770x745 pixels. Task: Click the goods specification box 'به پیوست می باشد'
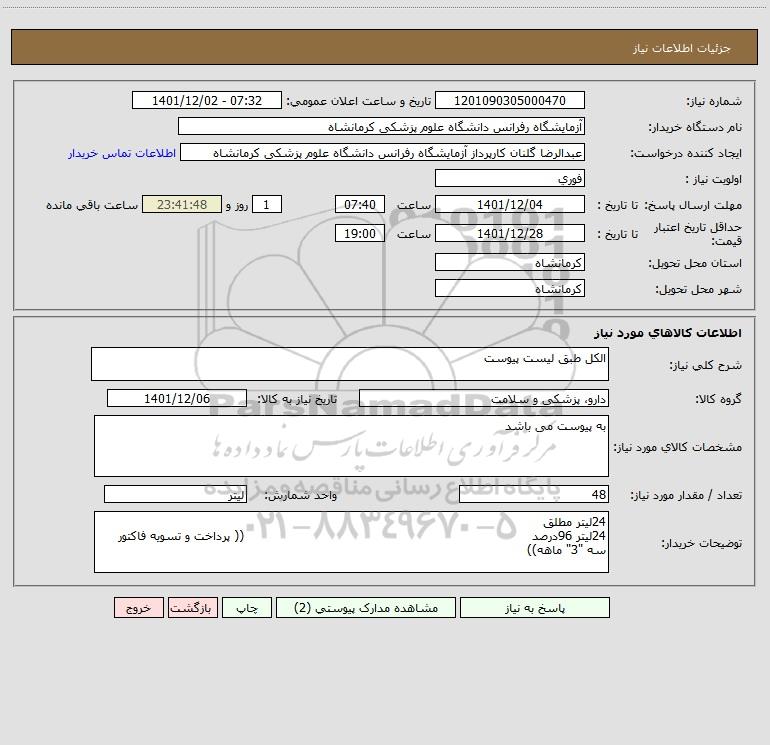[x=351, y=446]
